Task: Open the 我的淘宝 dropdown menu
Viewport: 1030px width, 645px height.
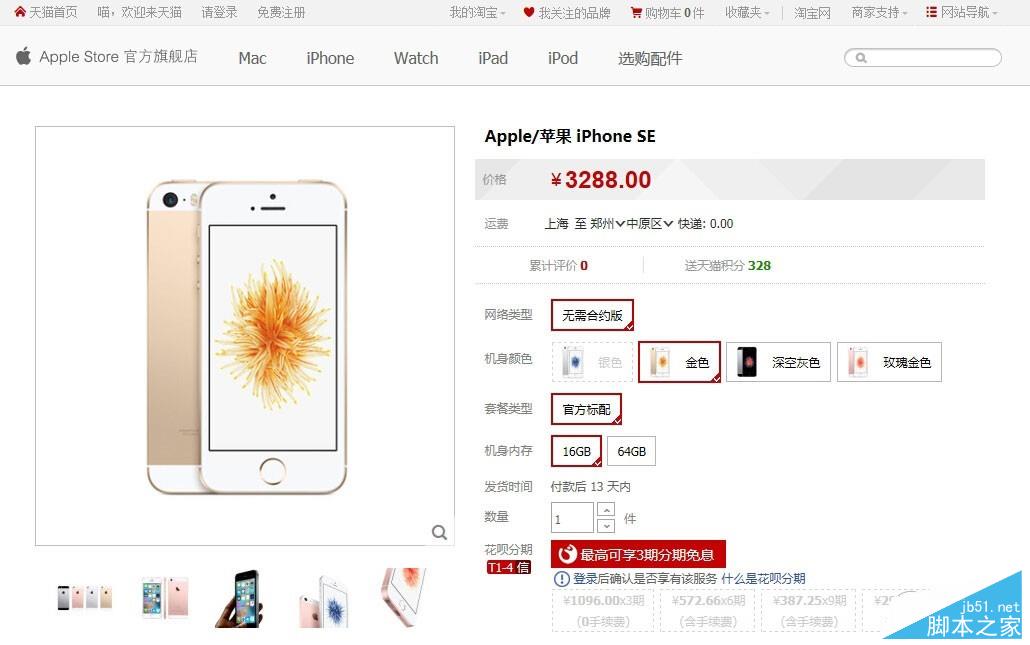Action: point(478,12)
